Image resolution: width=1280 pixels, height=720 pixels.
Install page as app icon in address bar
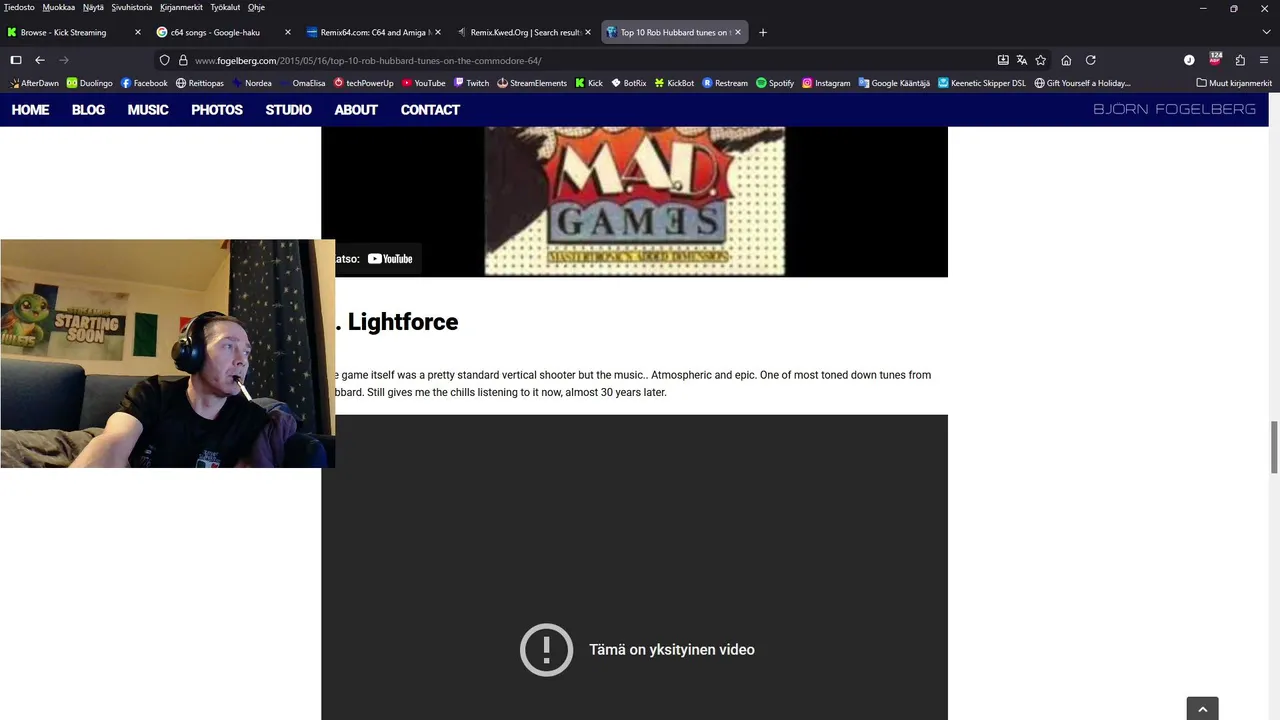tap(1003, 60)
